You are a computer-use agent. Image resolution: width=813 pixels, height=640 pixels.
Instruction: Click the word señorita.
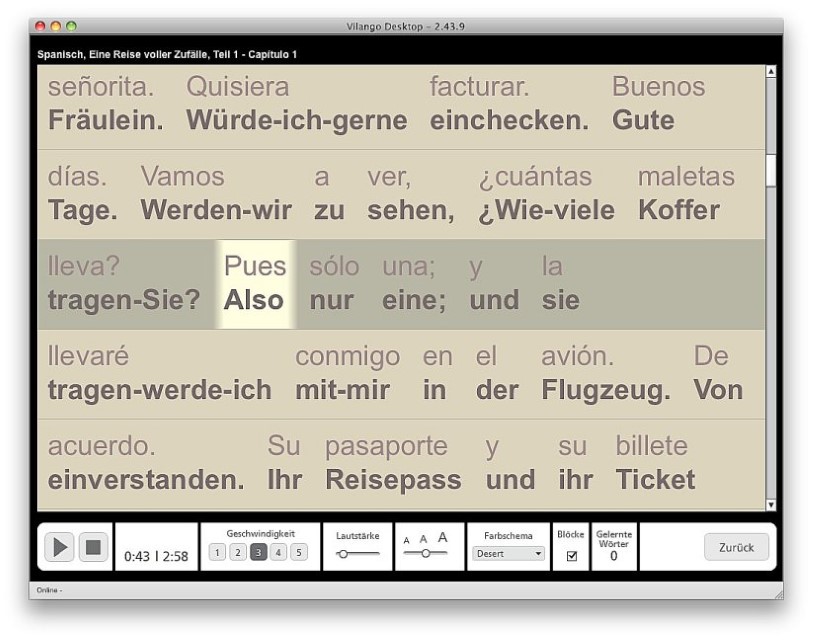(101, 87)
